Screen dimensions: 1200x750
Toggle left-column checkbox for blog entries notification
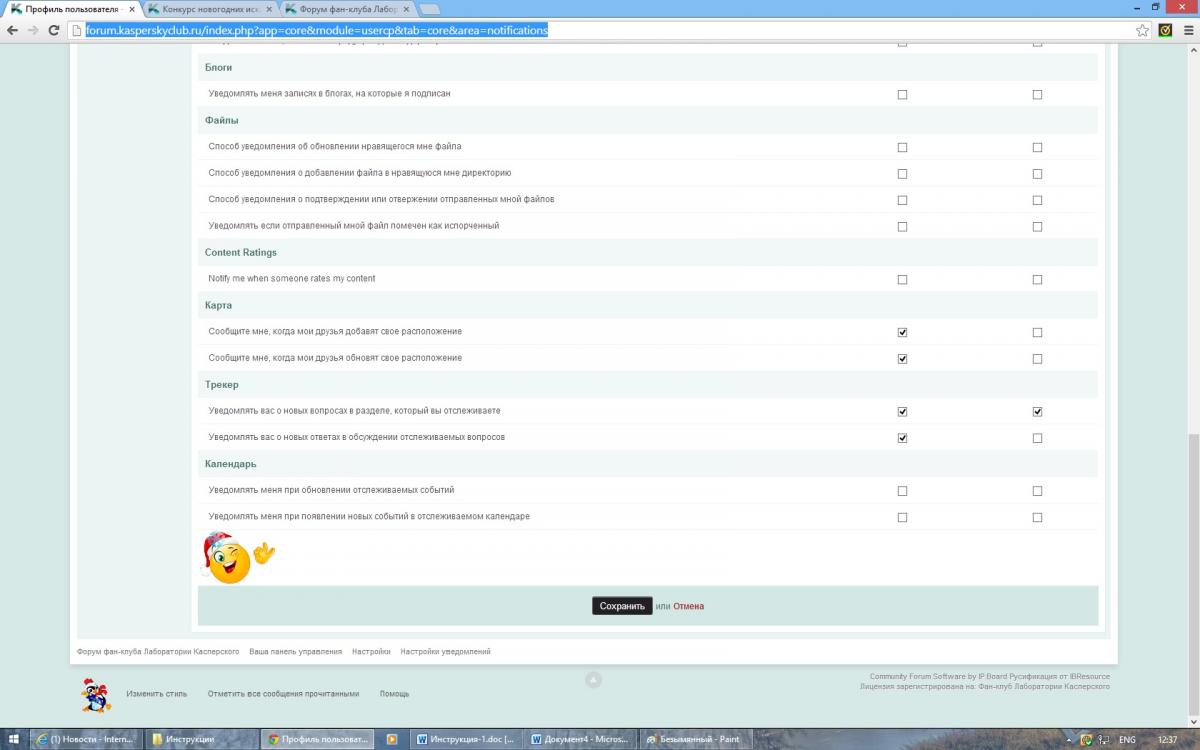(x=902, y=95)
